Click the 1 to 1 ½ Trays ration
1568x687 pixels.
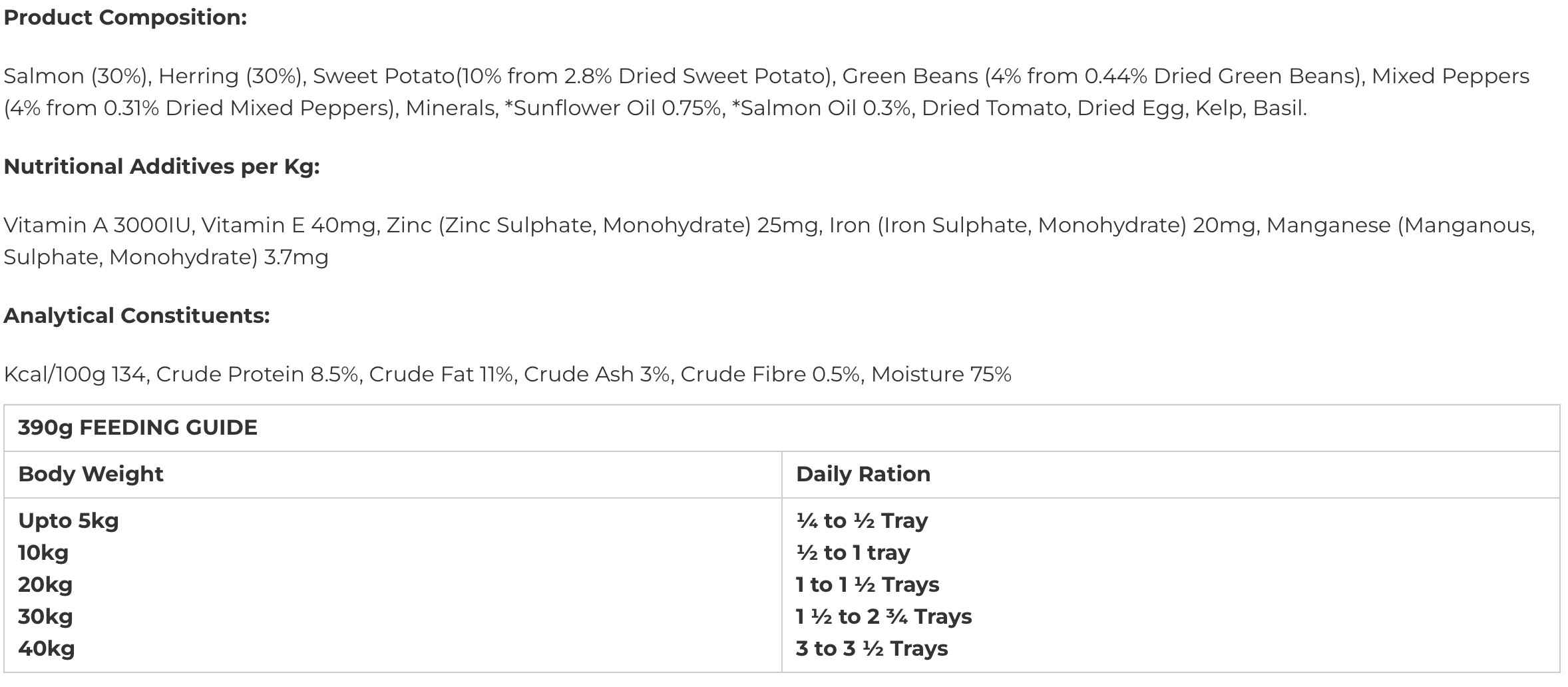(x=868, y=584)
